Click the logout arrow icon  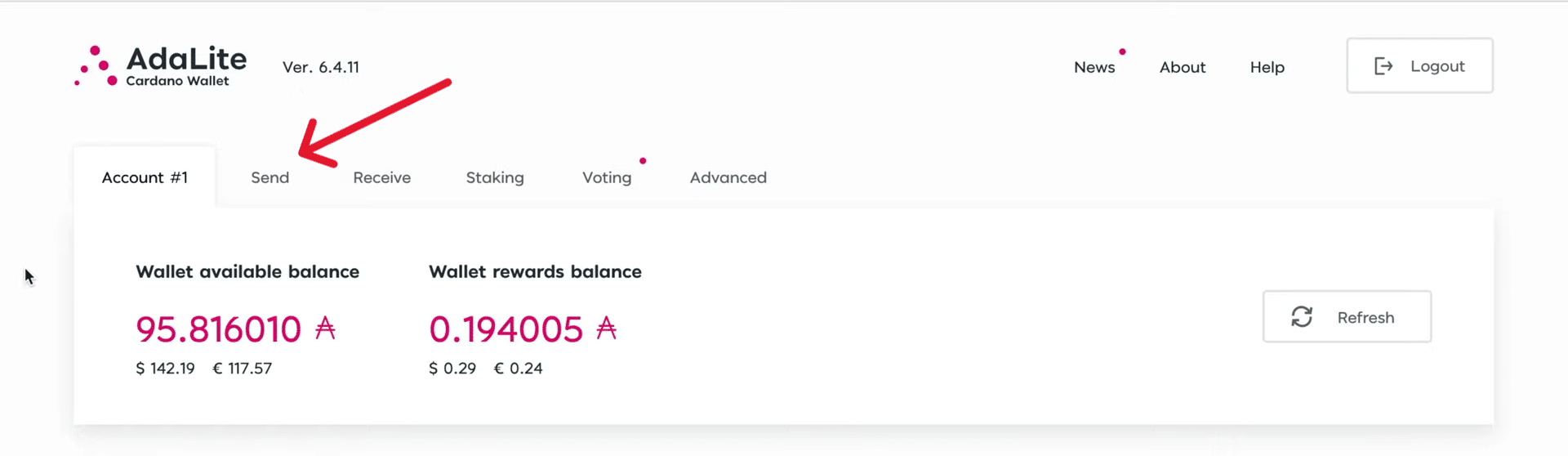1383,66
